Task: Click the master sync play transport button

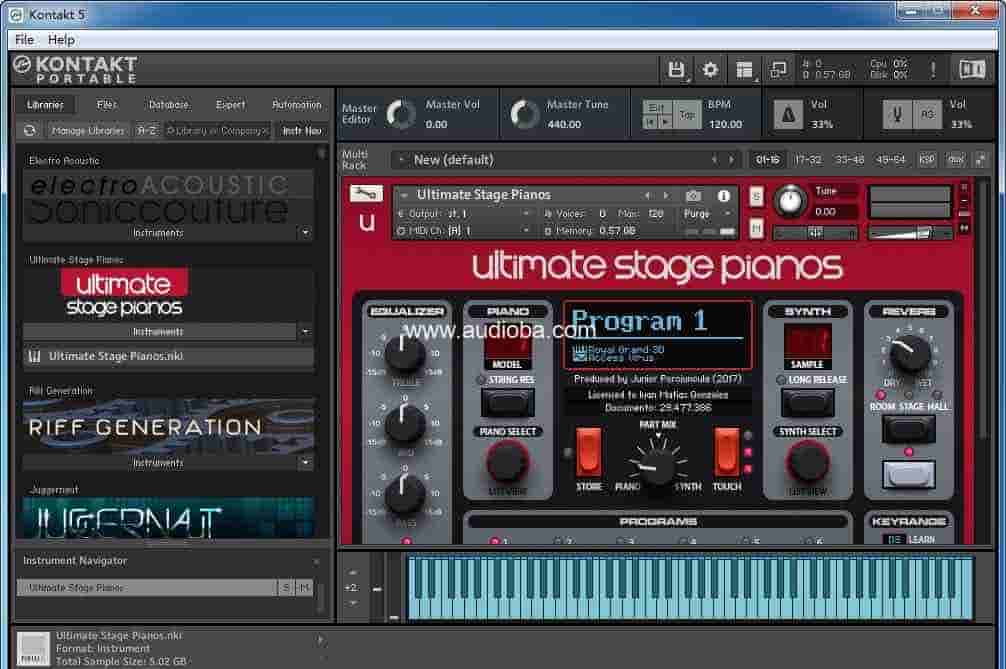Action: pyautogui.click(x=665, y=122)
